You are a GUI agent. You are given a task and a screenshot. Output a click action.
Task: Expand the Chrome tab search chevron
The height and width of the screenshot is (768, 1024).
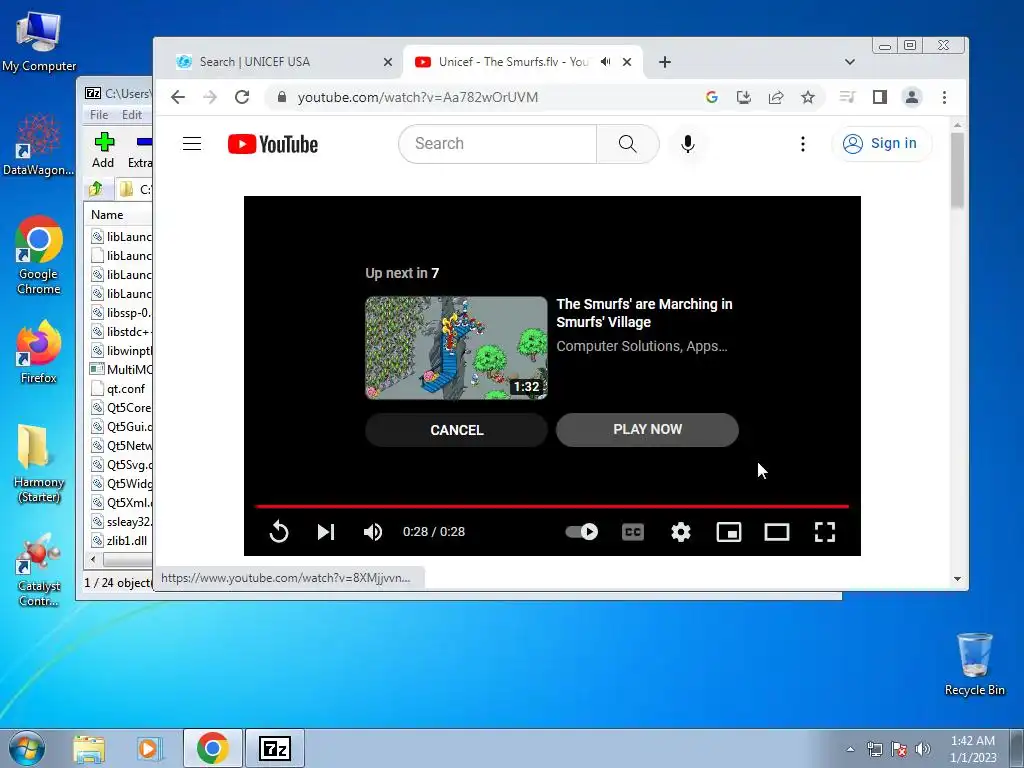tap(850, 62)
